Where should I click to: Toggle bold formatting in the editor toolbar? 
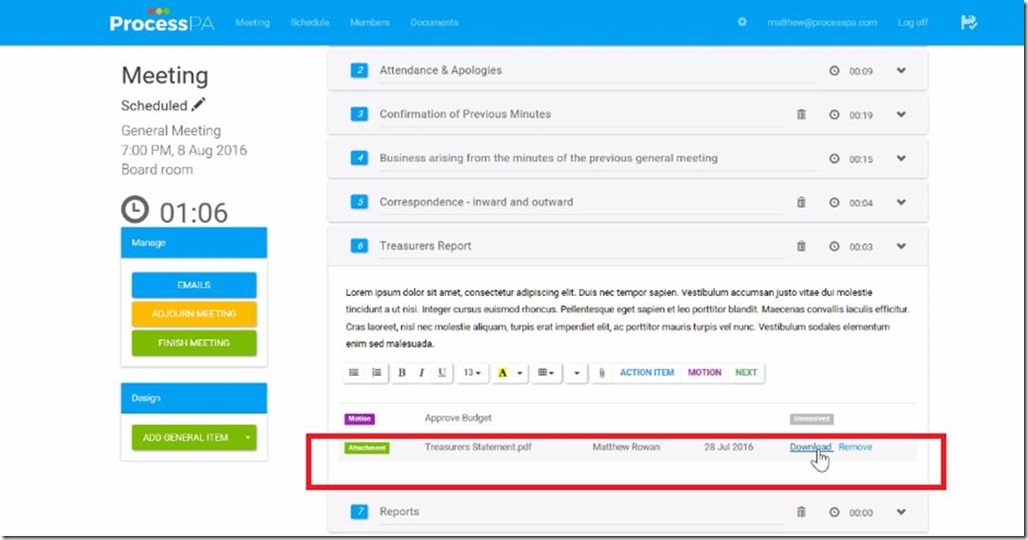402,373
